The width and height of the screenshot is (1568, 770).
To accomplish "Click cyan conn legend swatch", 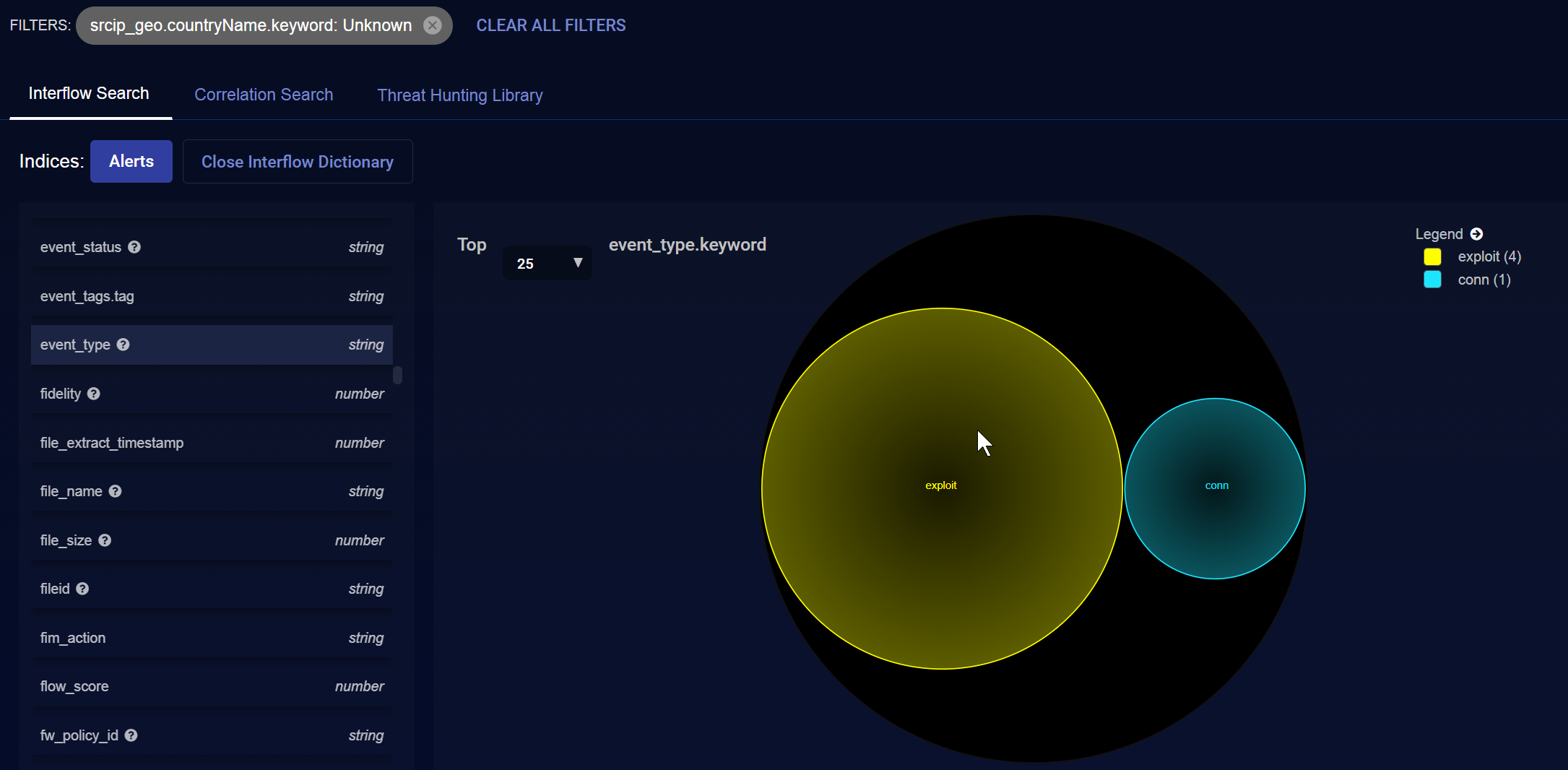I will click(x=1432, y=280).
